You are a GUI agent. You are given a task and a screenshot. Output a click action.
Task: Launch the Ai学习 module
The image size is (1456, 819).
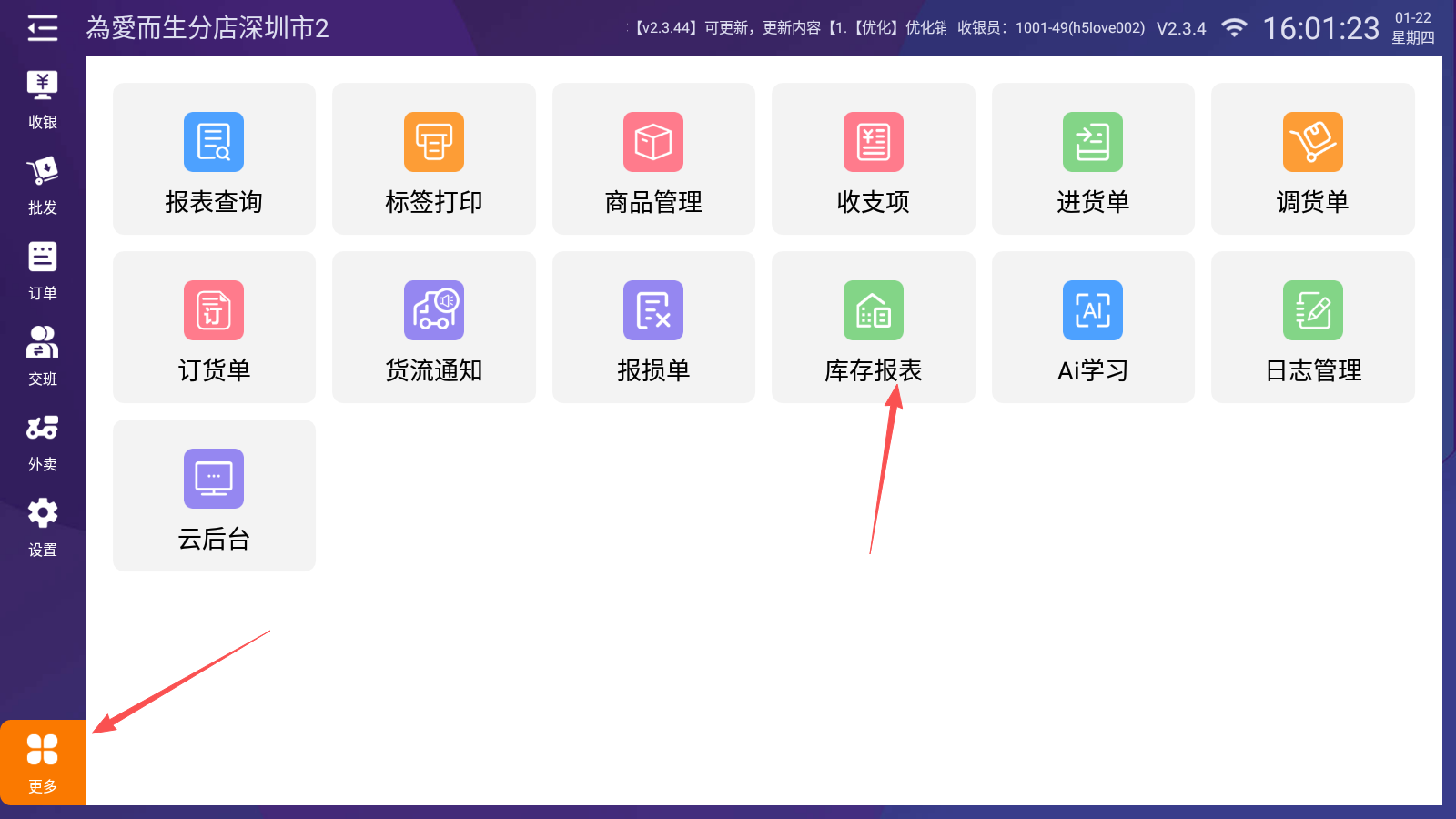1092,328
